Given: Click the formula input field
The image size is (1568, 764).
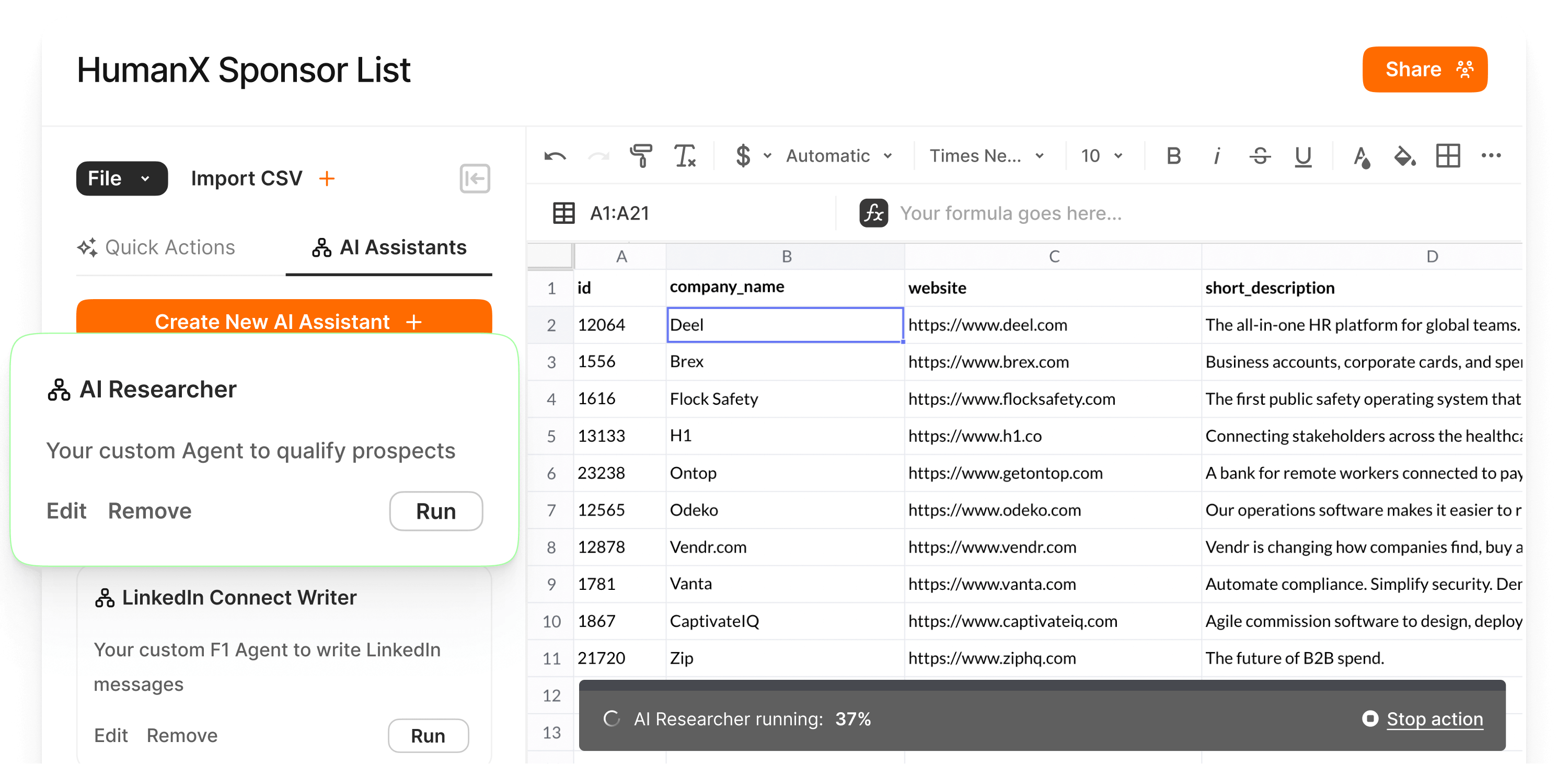Looking at the screenshot, I should click(1010, 214).
